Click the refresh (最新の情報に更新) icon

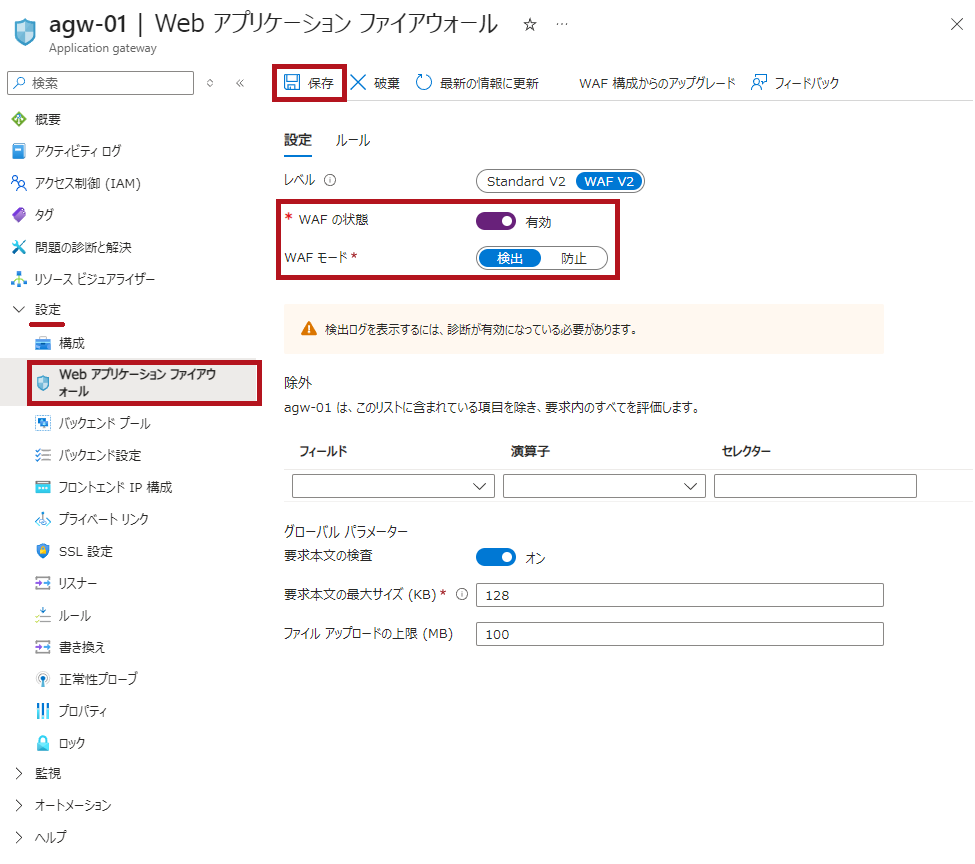coord(424,83)
